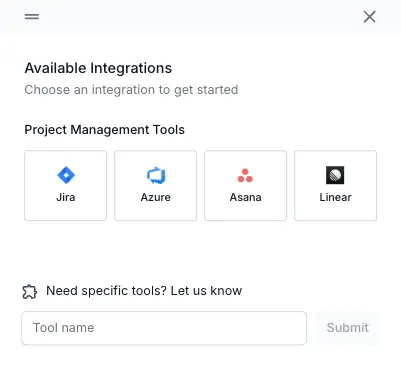Choose the Asana integration card
This screenshot has height=365, width=401.
click(245, 185)
